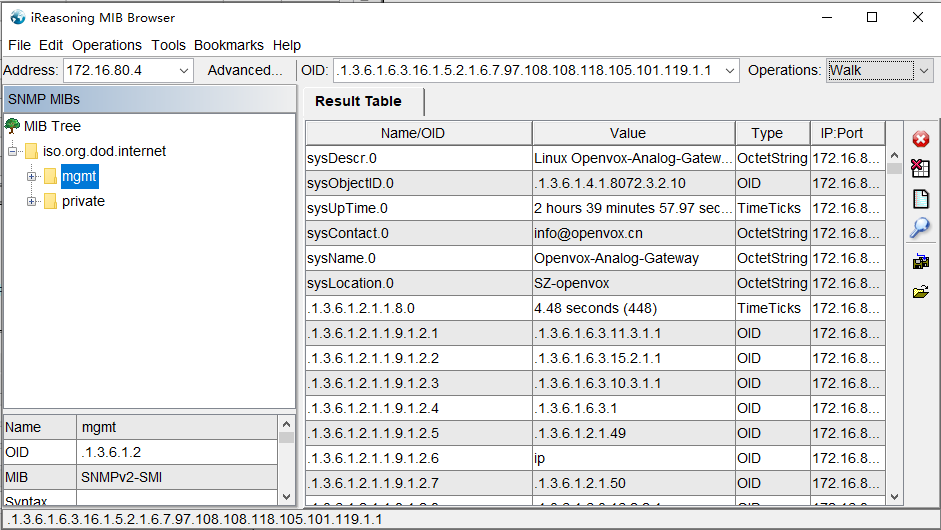Click the .1.3.6.1.4.1.8072.3.2.10 value
Viewport: 941px width, 530px height.
[x=634, y=184]
